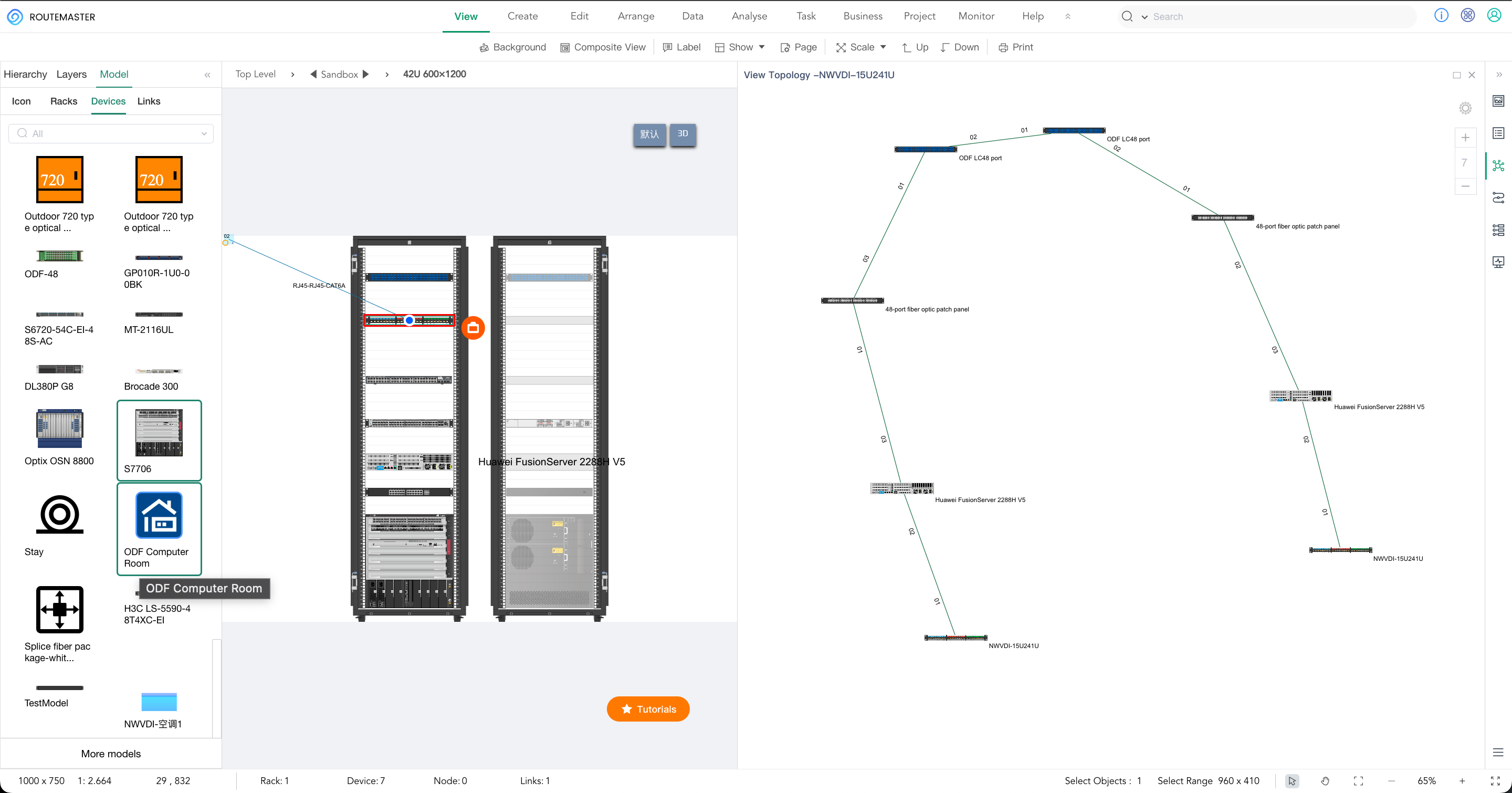
Task: Select the Splice fiber package model
Action: 59,624
